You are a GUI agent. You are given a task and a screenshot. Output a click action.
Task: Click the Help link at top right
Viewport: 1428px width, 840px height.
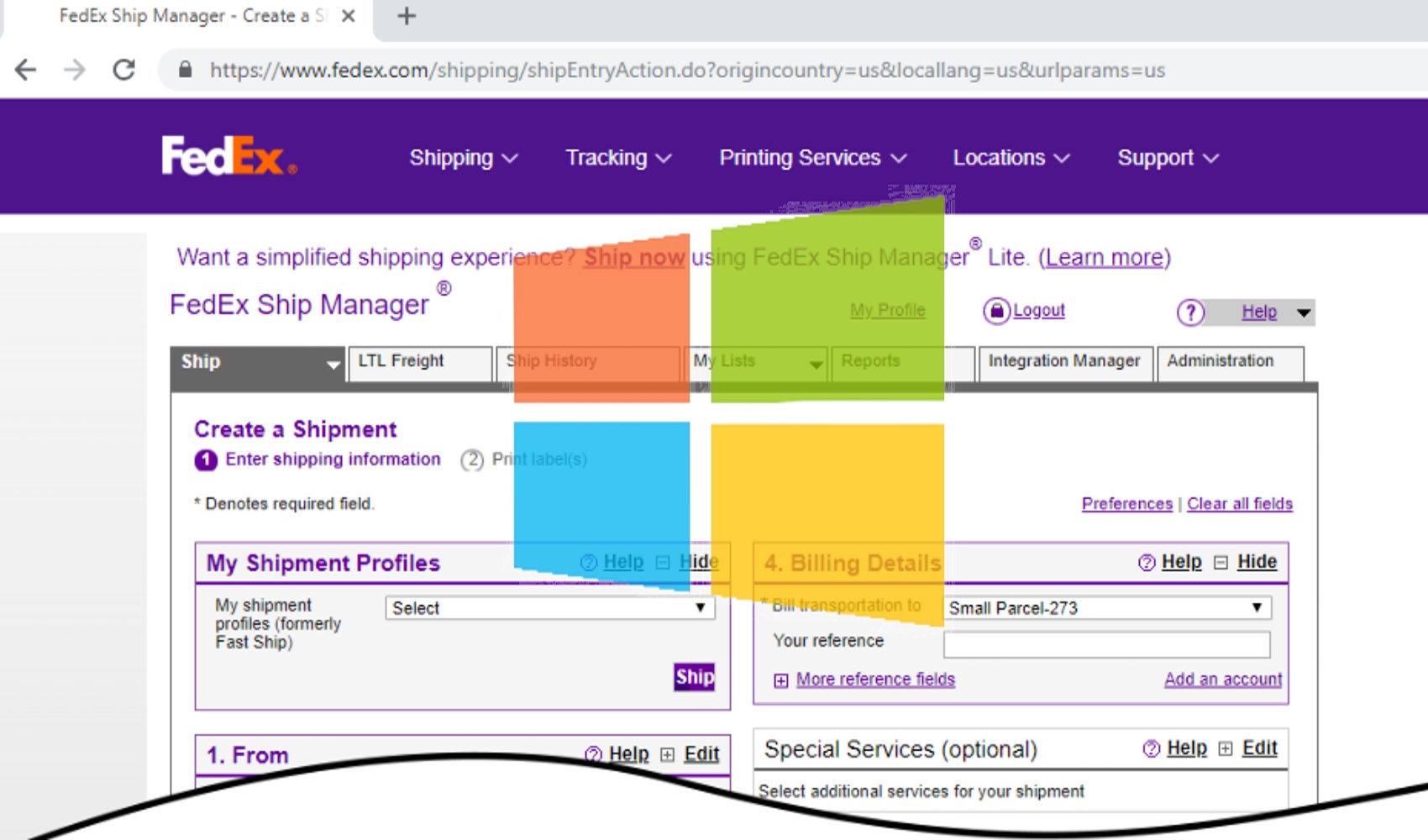pyautogui.click(x=1259, y=312)
